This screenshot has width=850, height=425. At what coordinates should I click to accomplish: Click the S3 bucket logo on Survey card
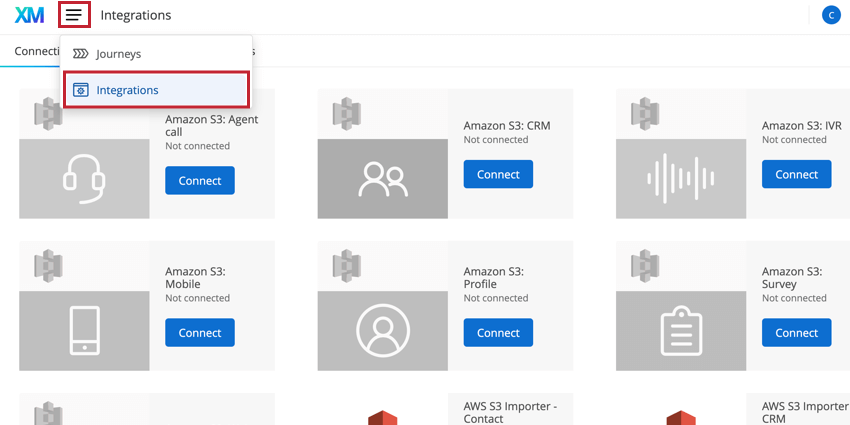click(x=645, y=266)
